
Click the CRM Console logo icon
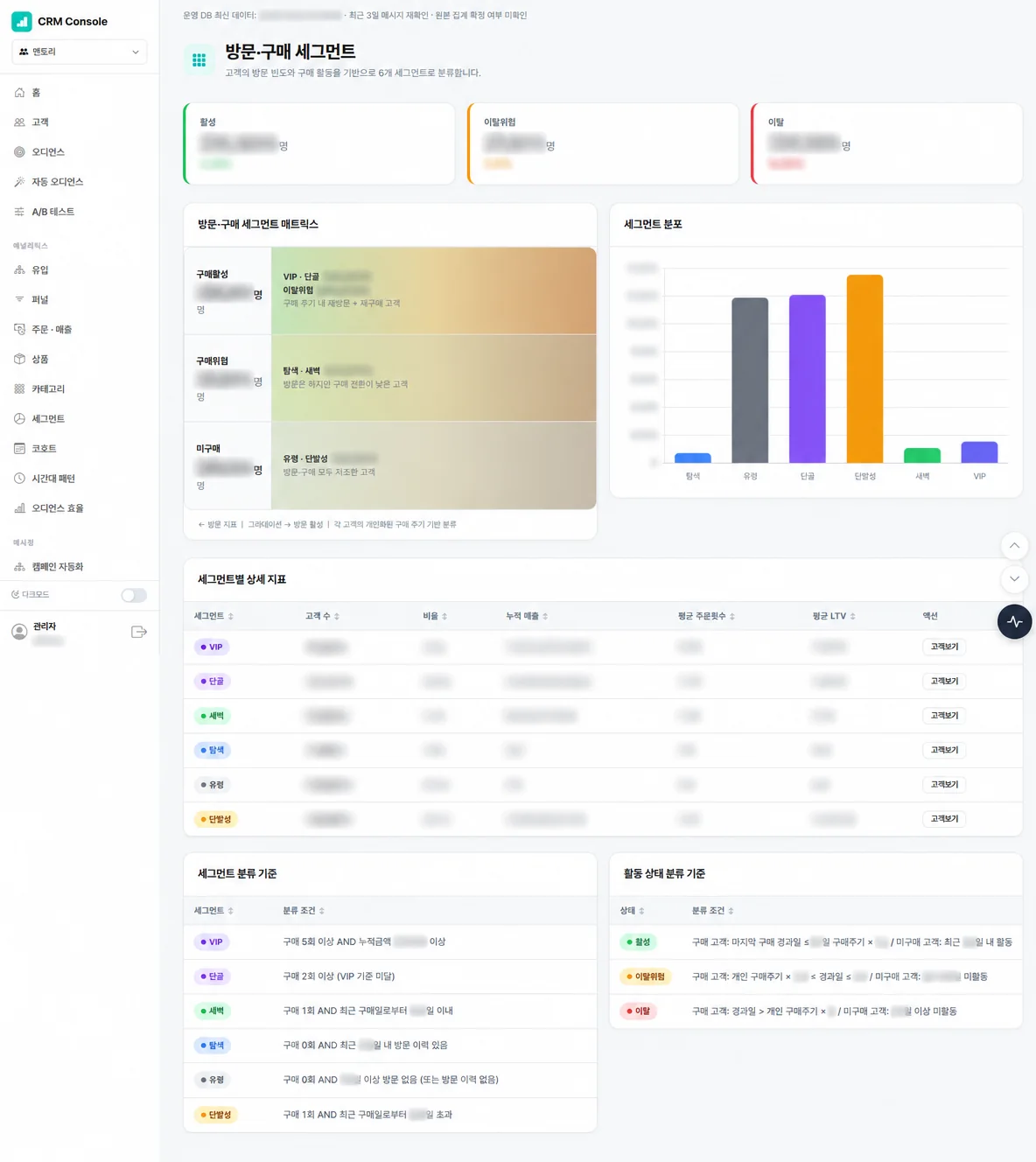coord(22,21)
